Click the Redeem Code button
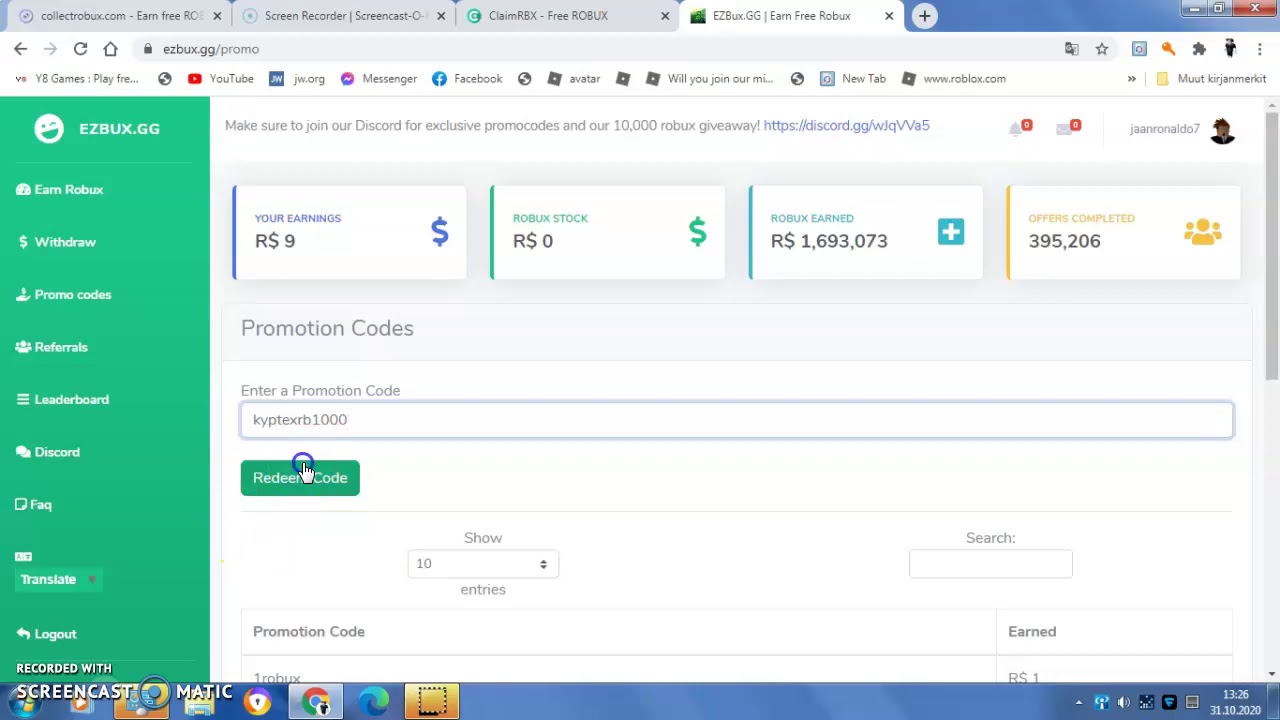1280x720 pixels. tap(300, 478)
